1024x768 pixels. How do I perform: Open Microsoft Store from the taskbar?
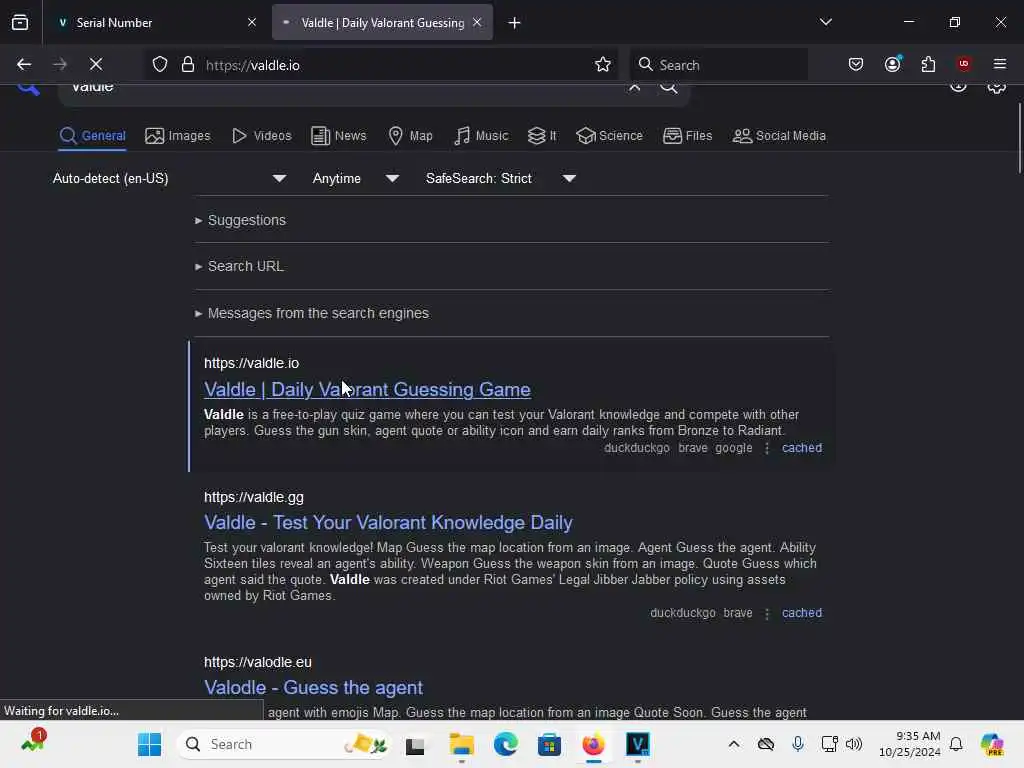[549, 744]
